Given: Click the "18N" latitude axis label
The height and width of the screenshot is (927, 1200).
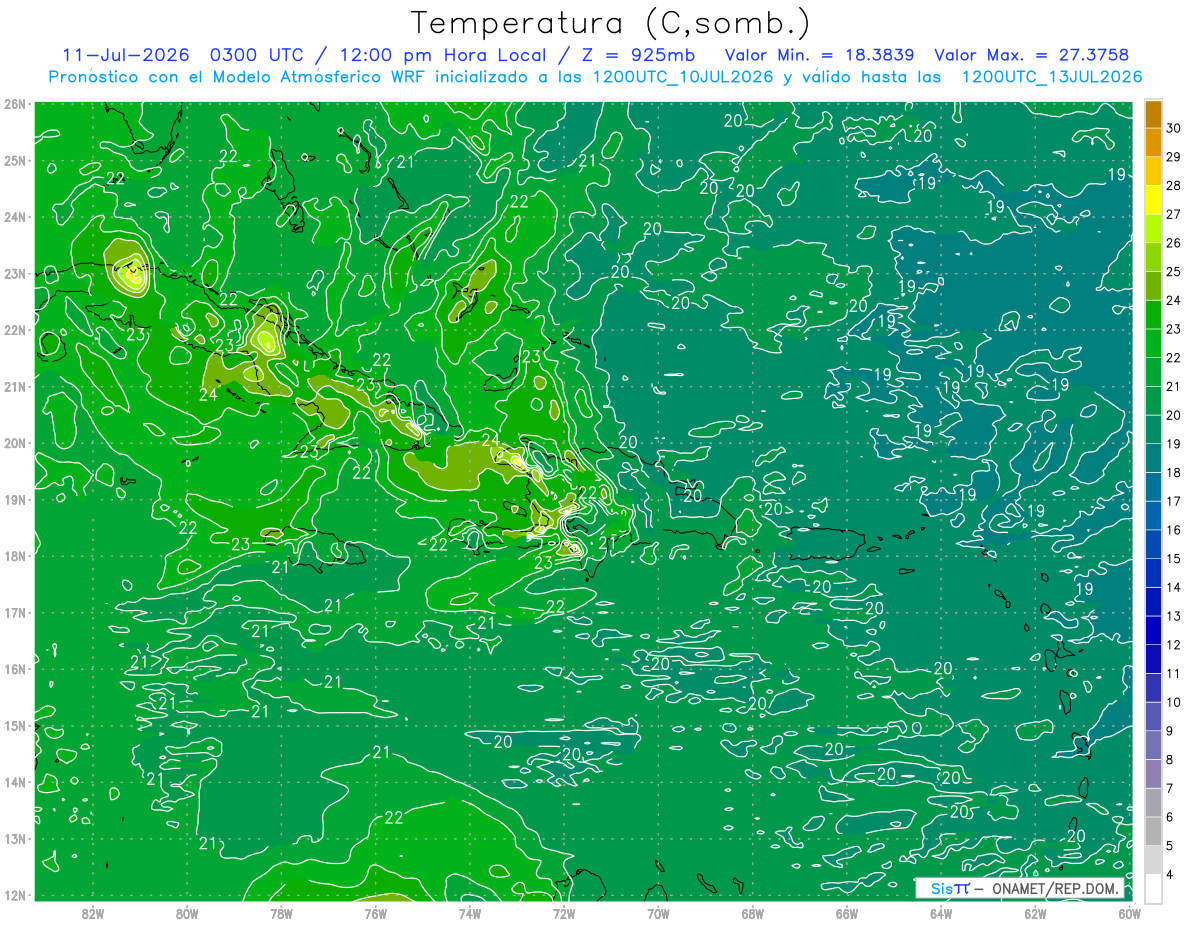Looking at the screenshot, I should [14, 556].
